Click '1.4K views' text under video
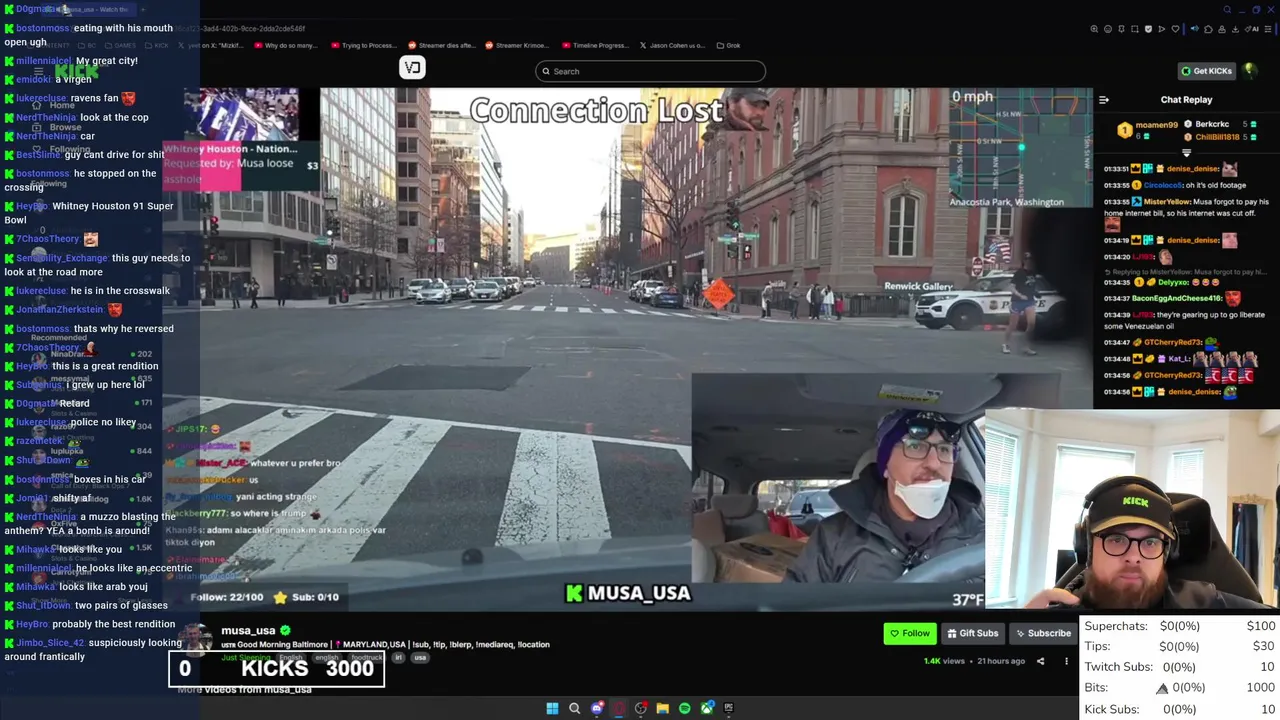Image resolution: width=1280 pixels, height=720 pixels. pos(944,661)
